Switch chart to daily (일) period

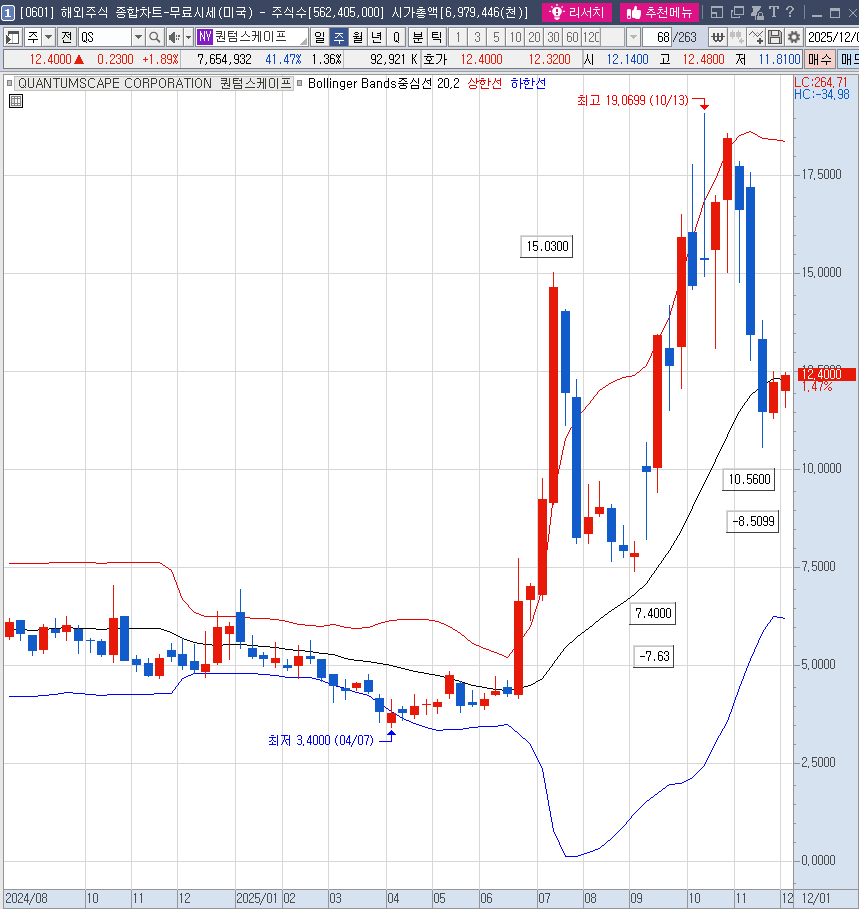[x=319, y=37]
